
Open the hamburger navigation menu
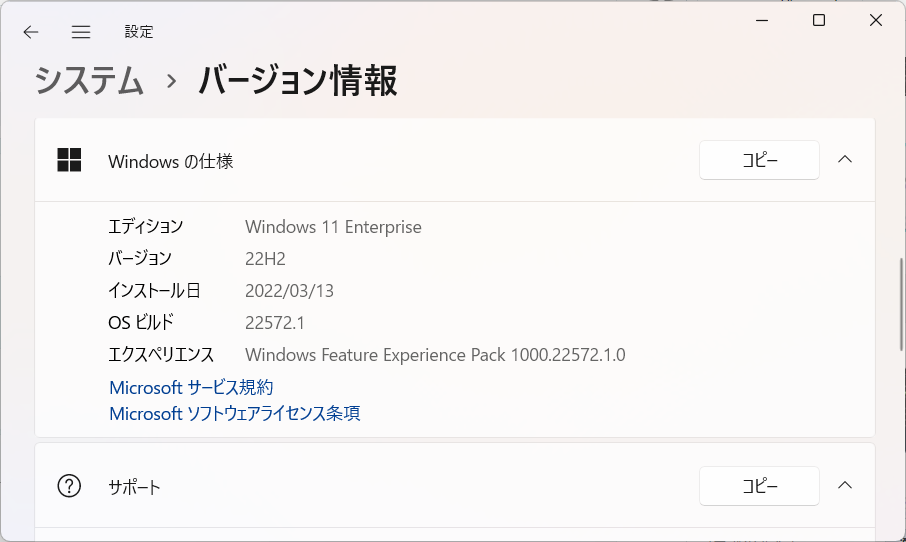tap(81, 32)
